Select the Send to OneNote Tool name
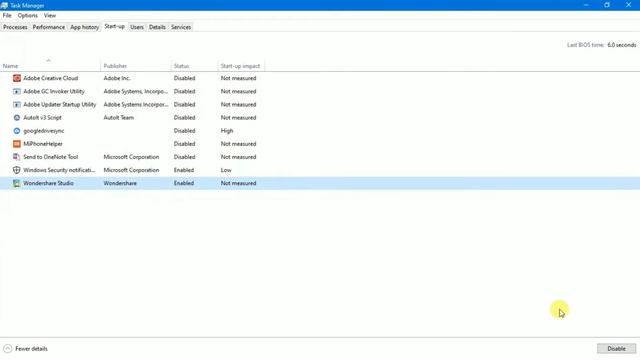This screenshot has width=640, height=360. pos(51,157)
